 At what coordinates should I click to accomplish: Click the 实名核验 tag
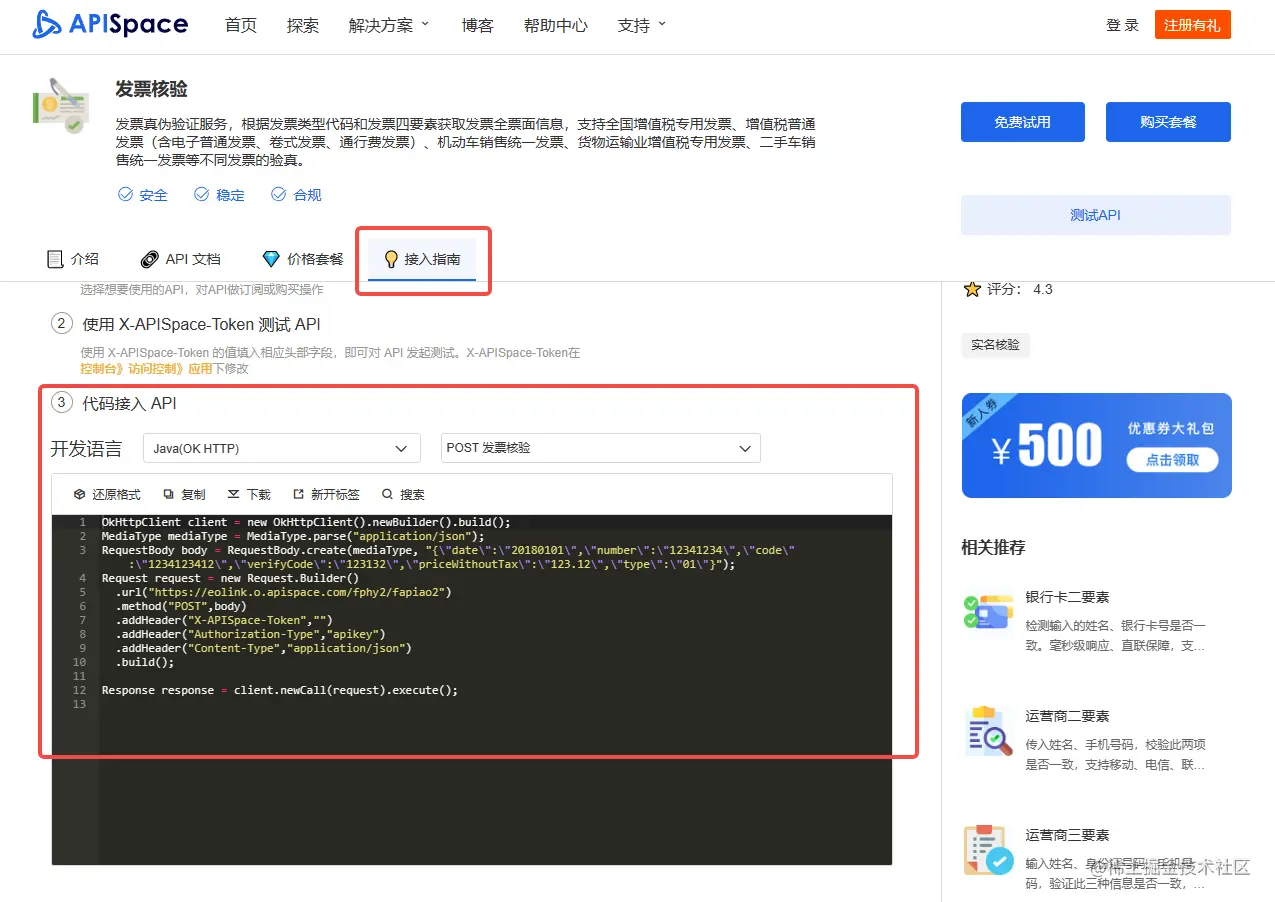click(x=995, y=345)
